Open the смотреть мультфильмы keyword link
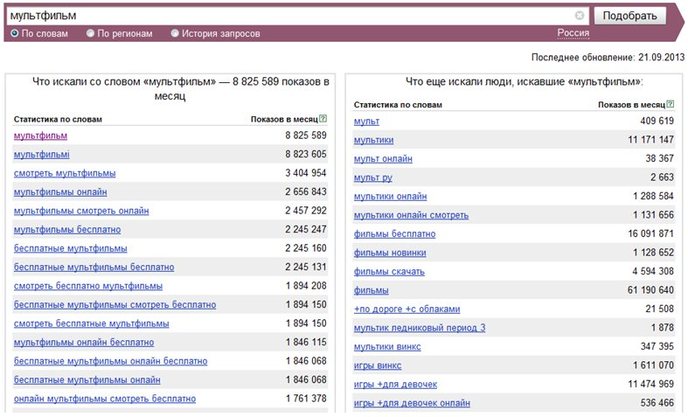Image resolution: width=688 pixels, height=417 pixels. coord(64,173)
